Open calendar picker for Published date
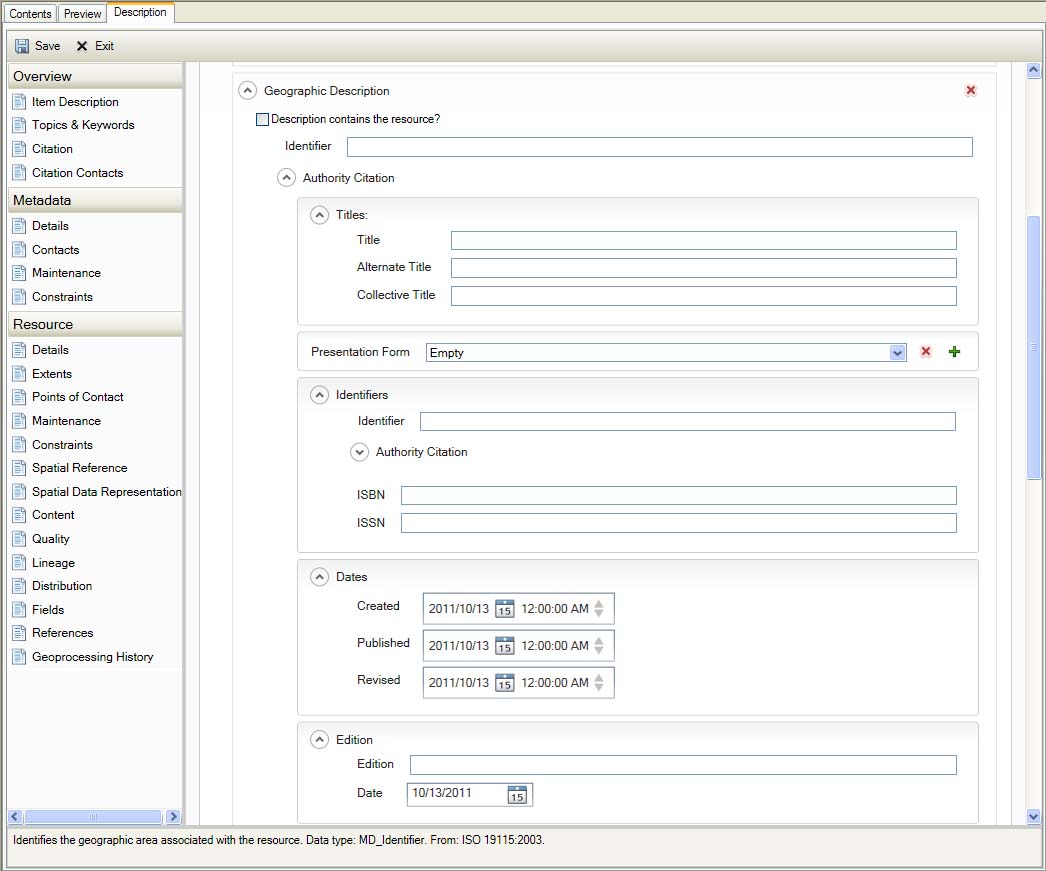The image size is (1046, 871). point(504,646)
